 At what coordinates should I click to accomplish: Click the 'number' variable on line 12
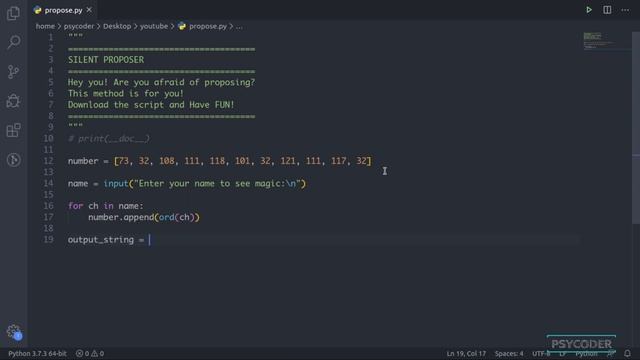coord(83,161)
